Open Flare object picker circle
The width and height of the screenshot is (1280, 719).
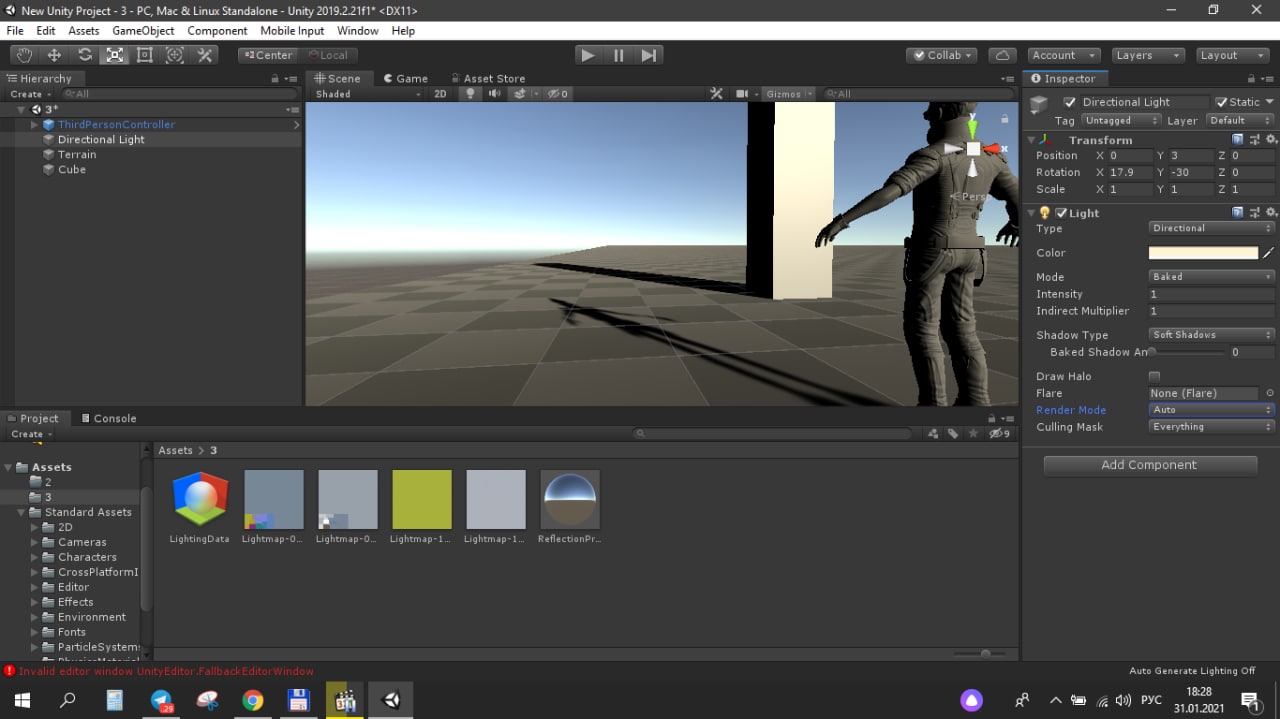[x=1270, y=393]
